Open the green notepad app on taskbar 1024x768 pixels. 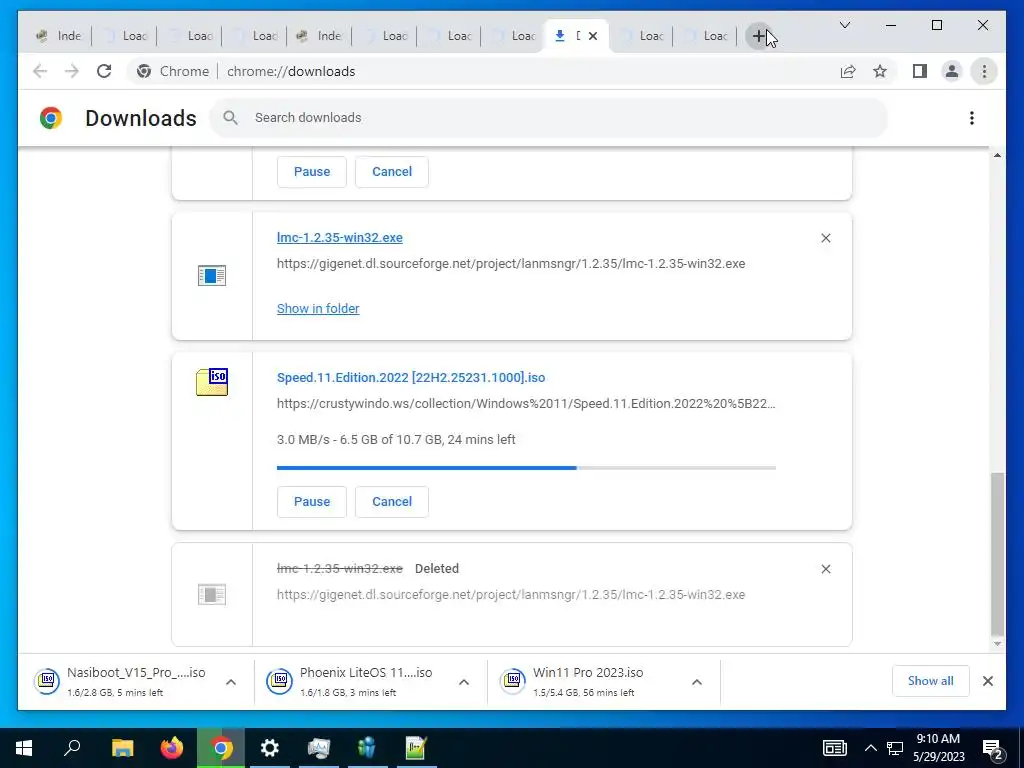(416, 748)
